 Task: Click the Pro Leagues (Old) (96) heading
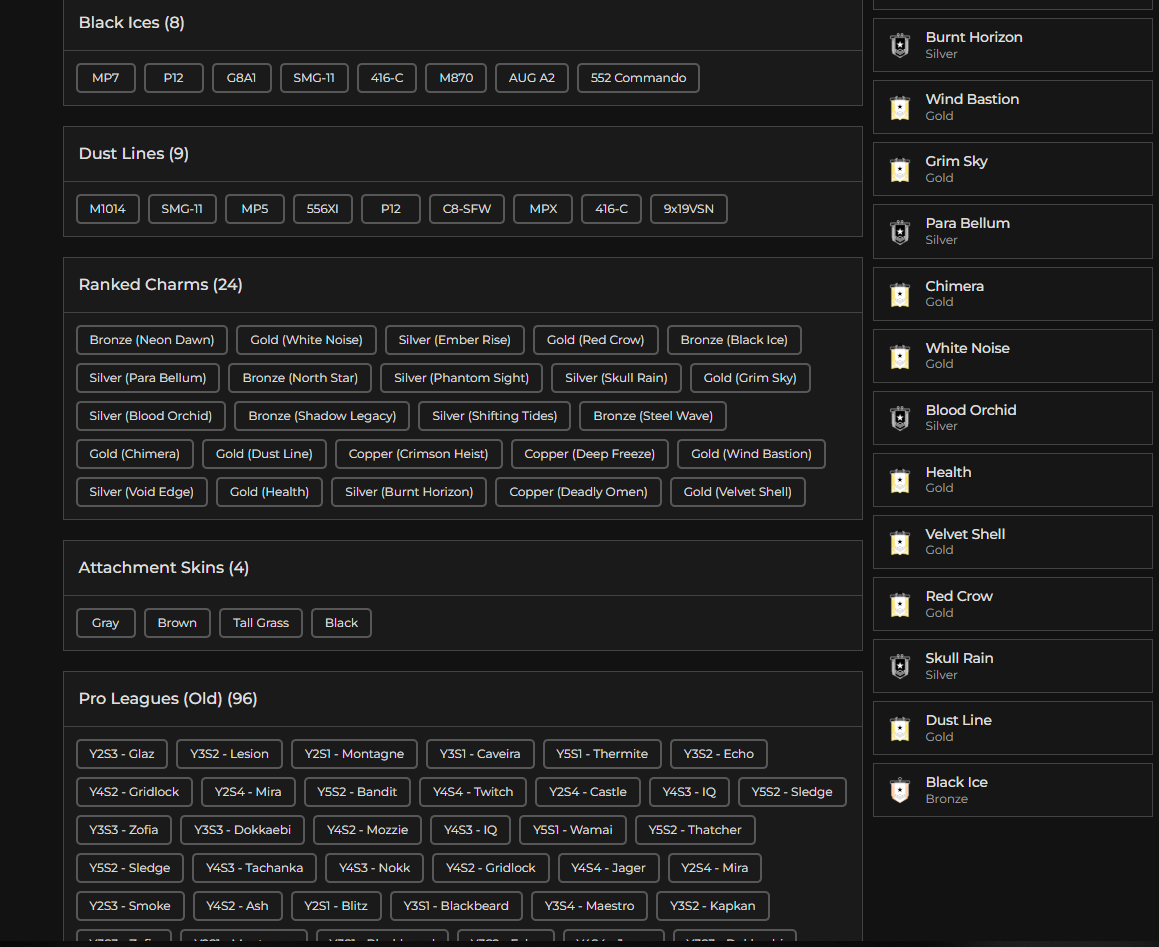pos(168,699)
